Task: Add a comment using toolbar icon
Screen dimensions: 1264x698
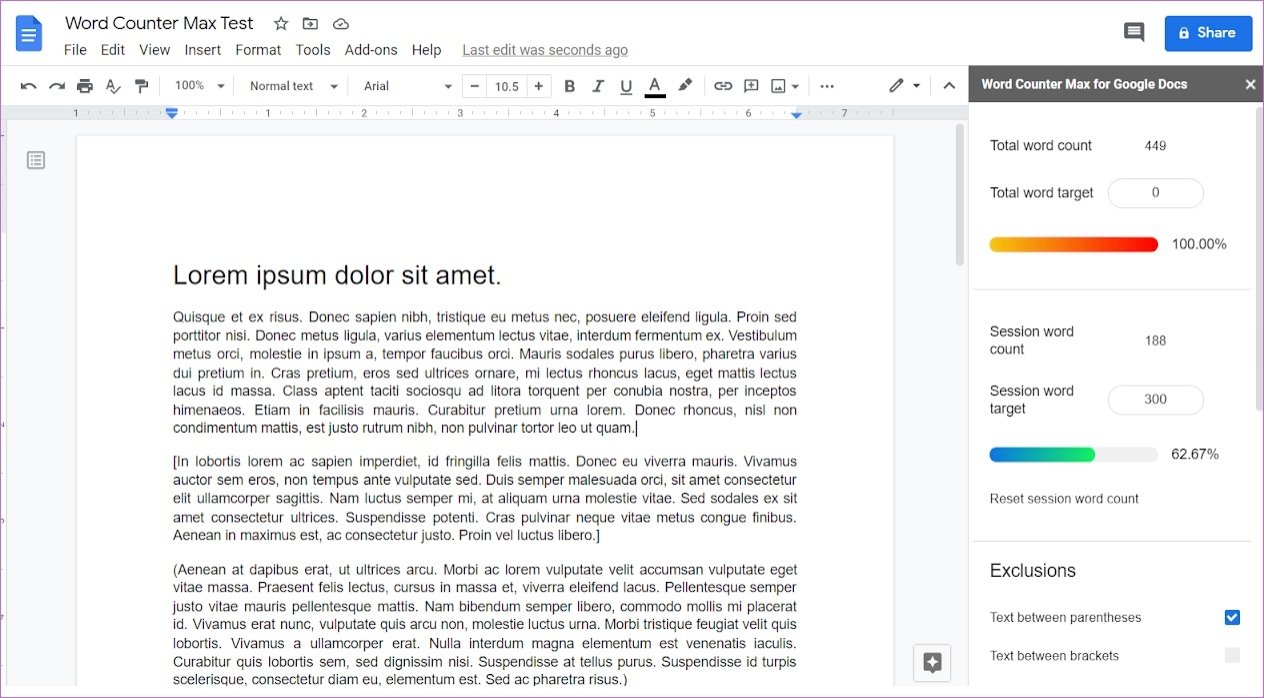Action: (751, 86)
